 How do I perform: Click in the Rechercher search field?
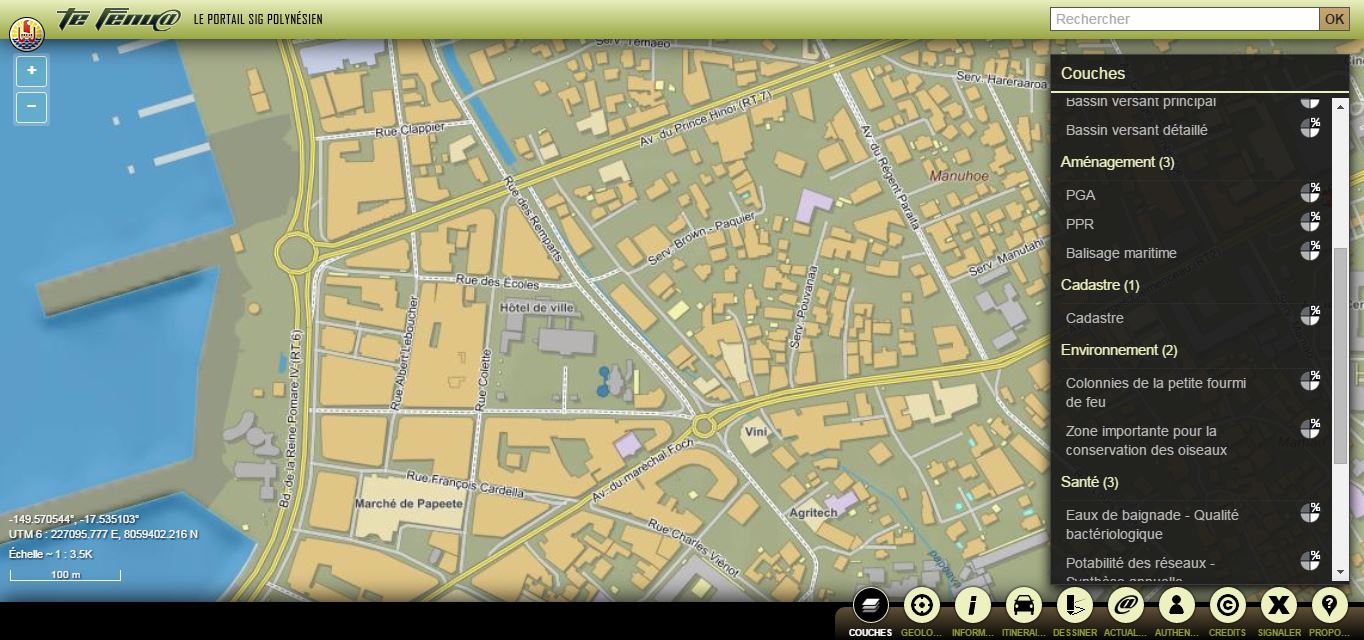(1184, 19)
